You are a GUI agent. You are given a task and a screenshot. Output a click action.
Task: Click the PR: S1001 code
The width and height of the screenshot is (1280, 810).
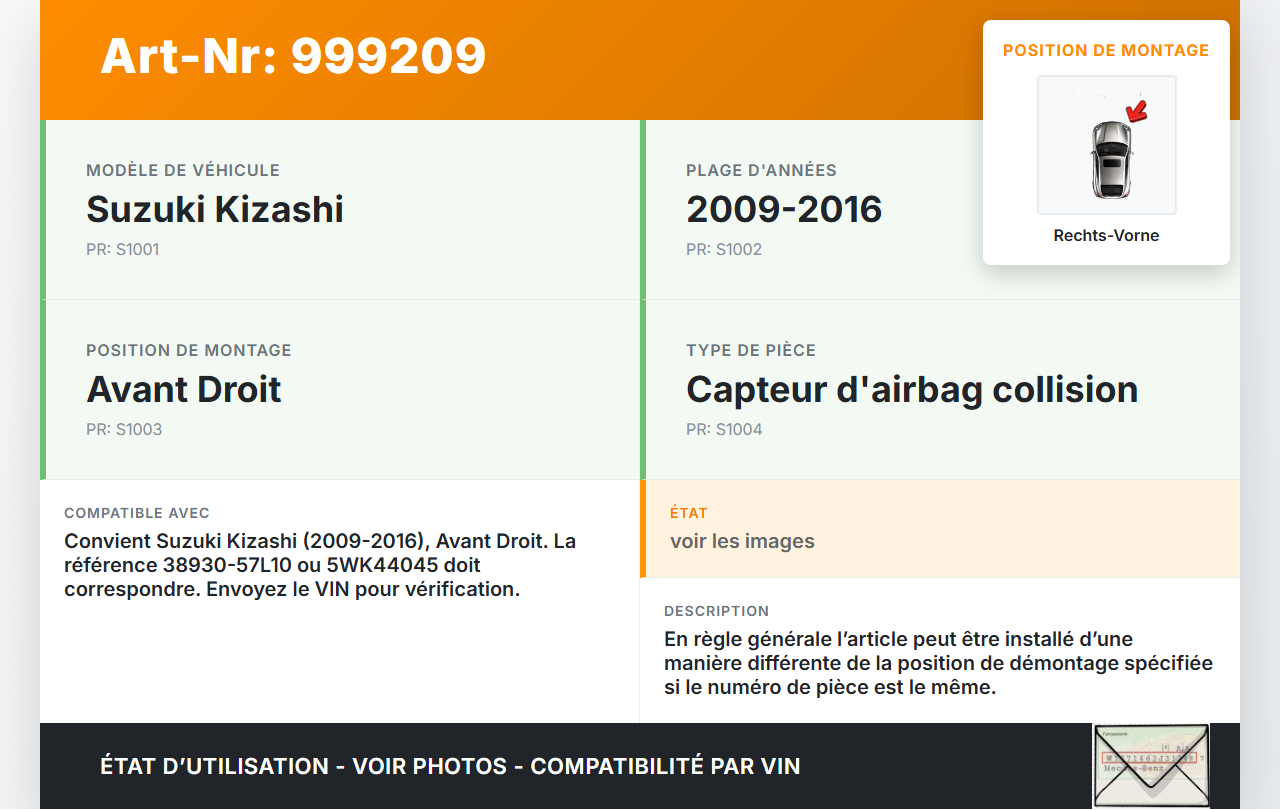123,249
